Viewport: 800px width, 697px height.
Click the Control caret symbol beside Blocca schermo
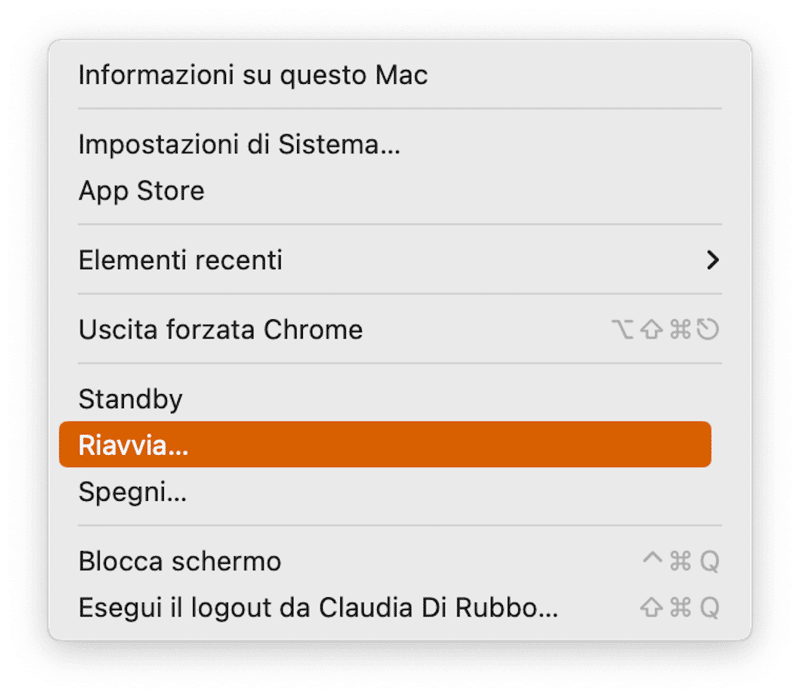(652, 560)
